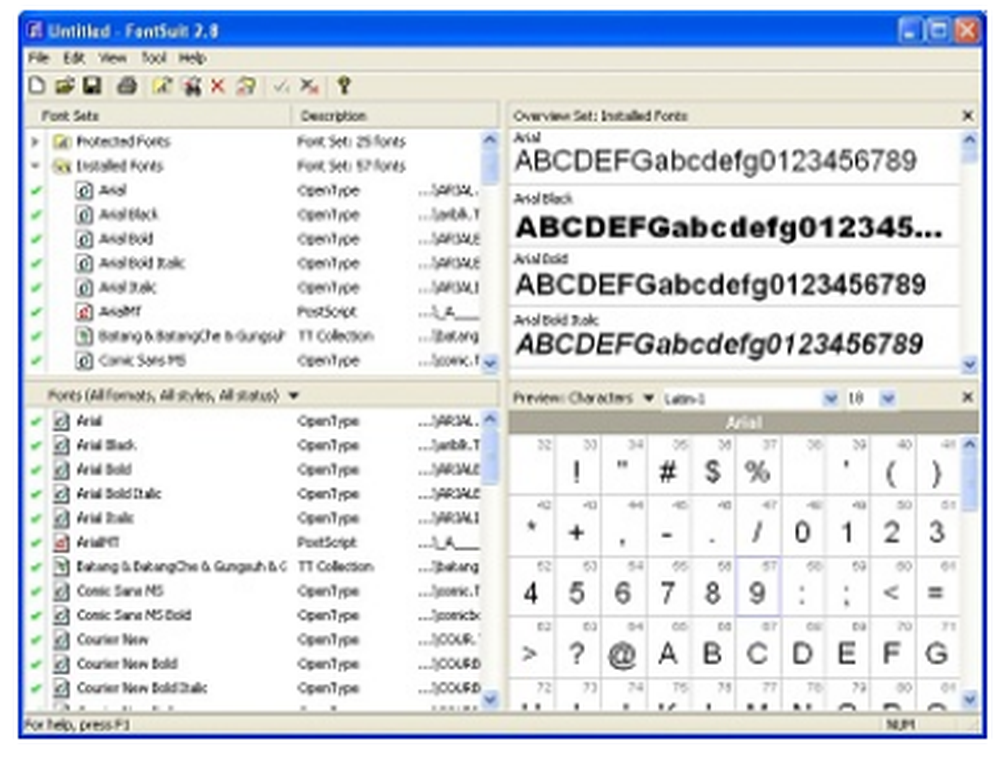Toggle the green checkmark for Arial Black in lower list
Viewport: 1000px width, 762px height.
coord(36,445)
